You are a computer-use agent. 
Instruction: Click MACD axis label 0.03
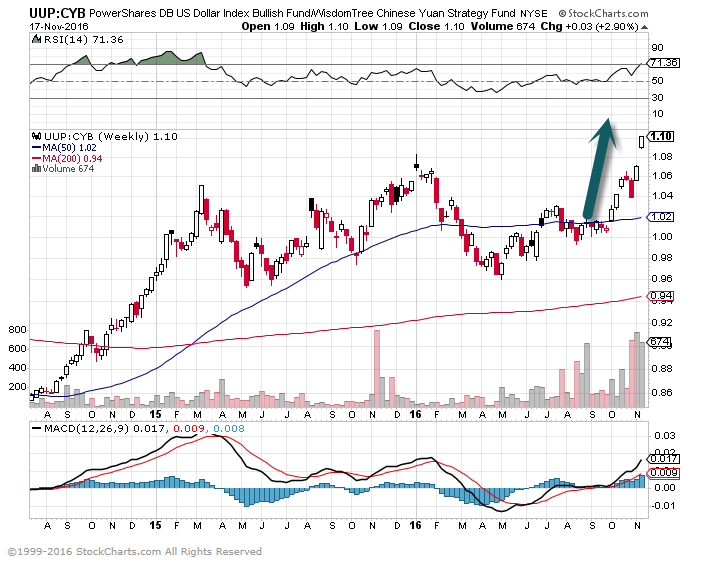coord(664,435)
